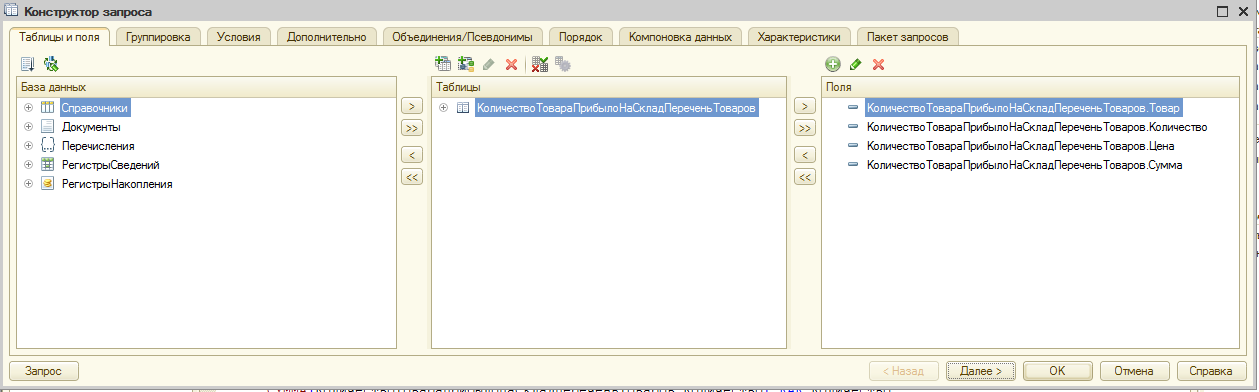Select the Документы tree item
This screenshot has width=1259, height=392.
tap(91, 127)
